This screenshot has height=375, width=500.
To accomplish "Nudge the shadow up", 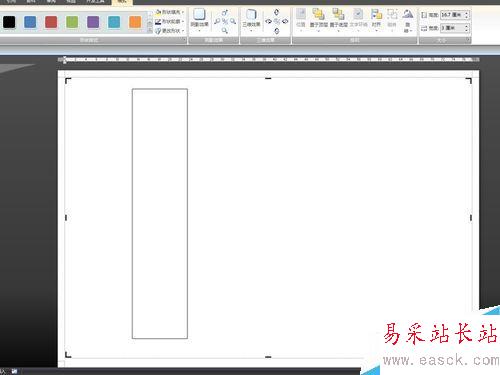I will click(225, 13).
